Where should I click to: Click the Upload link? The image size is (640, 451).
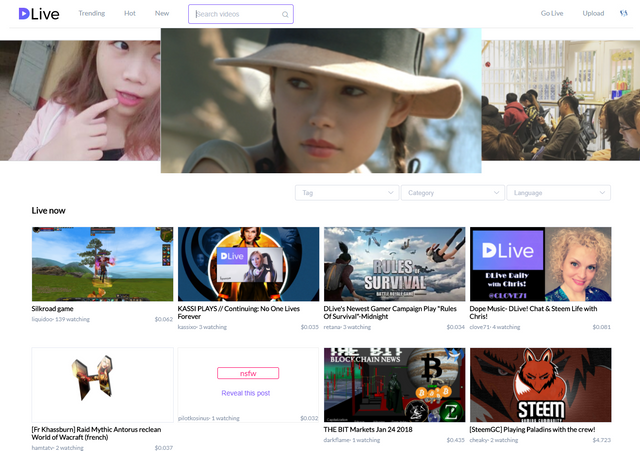pyautogui.click(x=593, y=13)
